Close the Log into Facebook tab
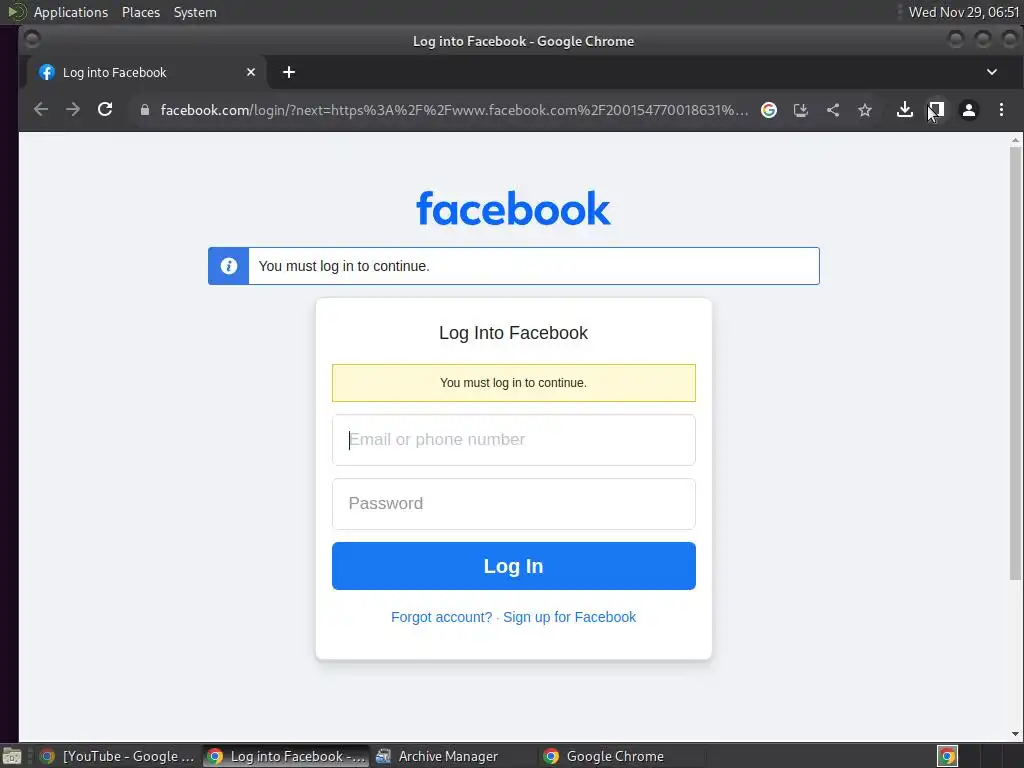The image size is (1024, 768). pyautogui.click(x=251, y=72)
